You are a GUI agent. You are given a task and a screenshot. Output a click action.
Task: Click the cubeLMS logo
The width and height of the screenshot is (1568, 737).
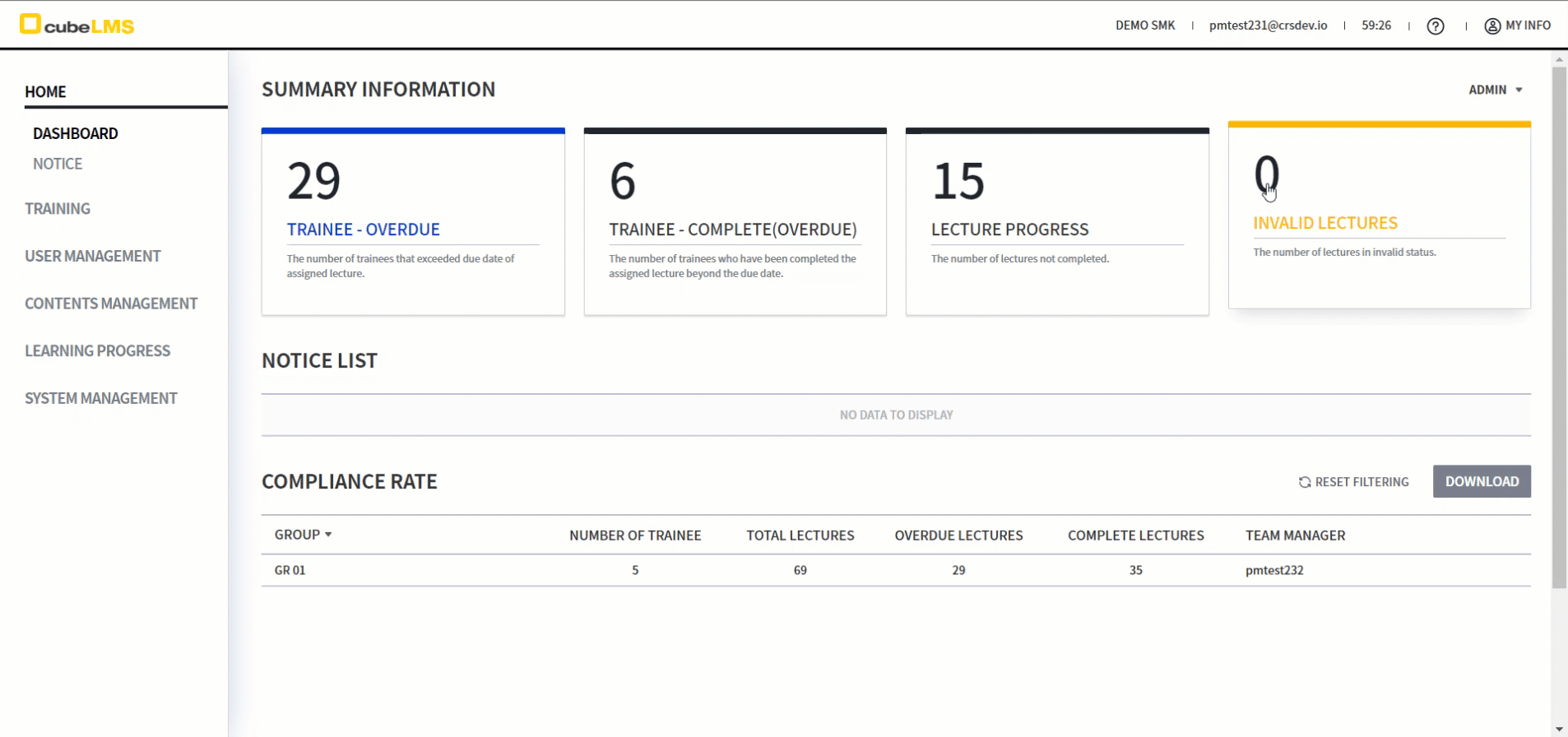pos(77,25)
